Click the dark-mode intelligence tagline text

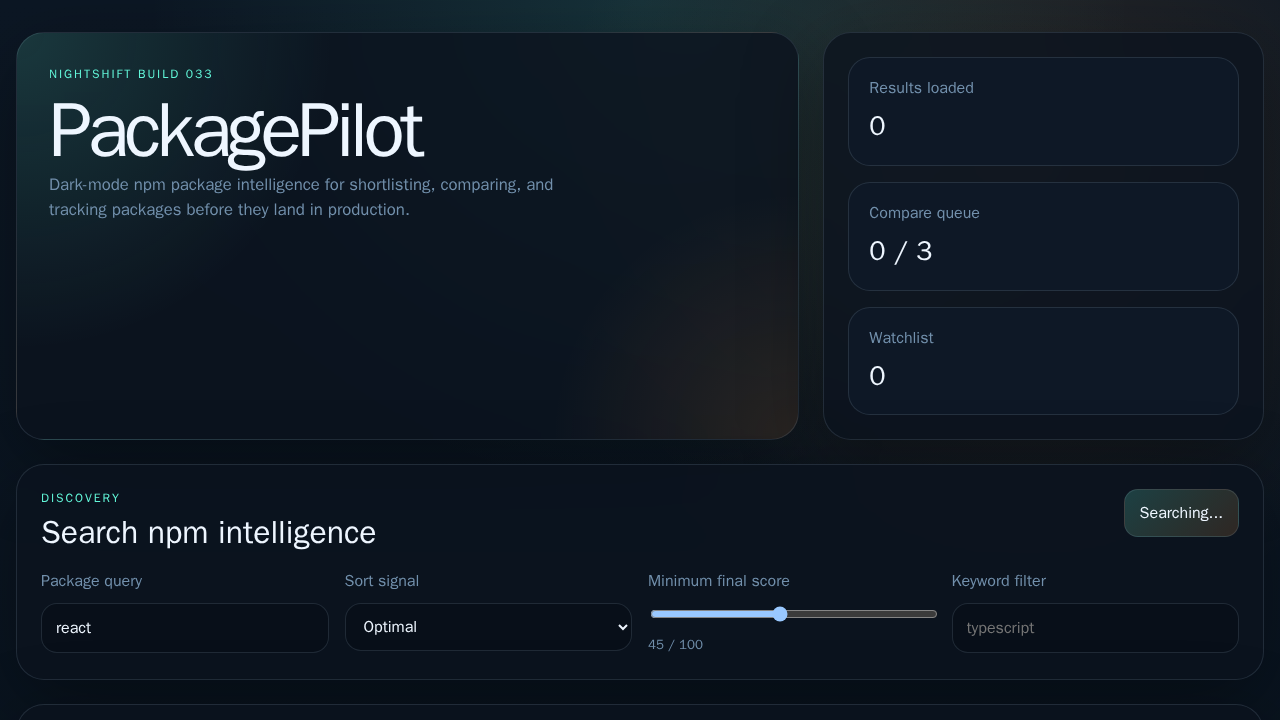[x=301, y=197]
